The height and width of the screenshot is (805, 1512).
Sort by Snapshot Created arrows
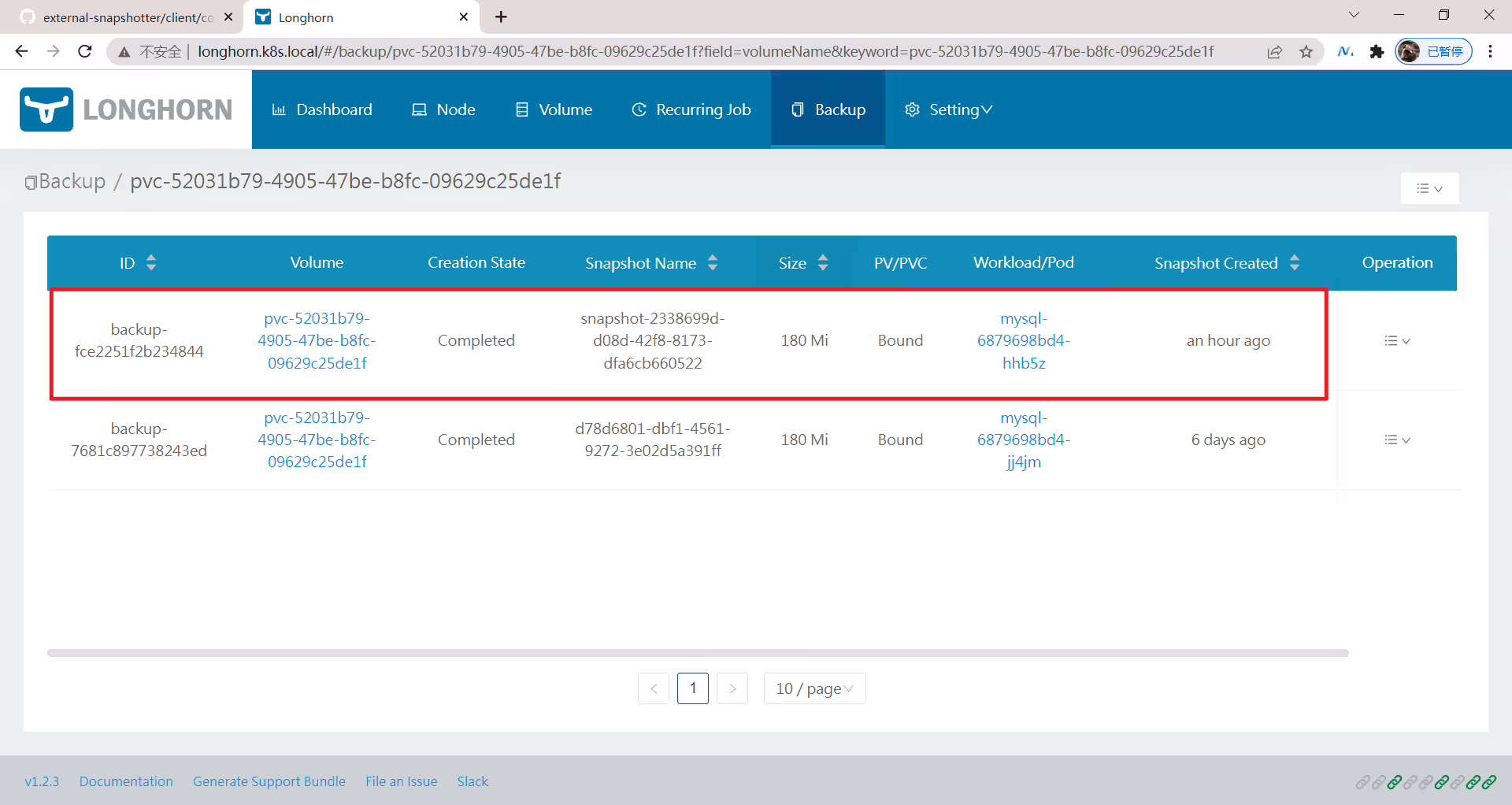pos(1295,263)
